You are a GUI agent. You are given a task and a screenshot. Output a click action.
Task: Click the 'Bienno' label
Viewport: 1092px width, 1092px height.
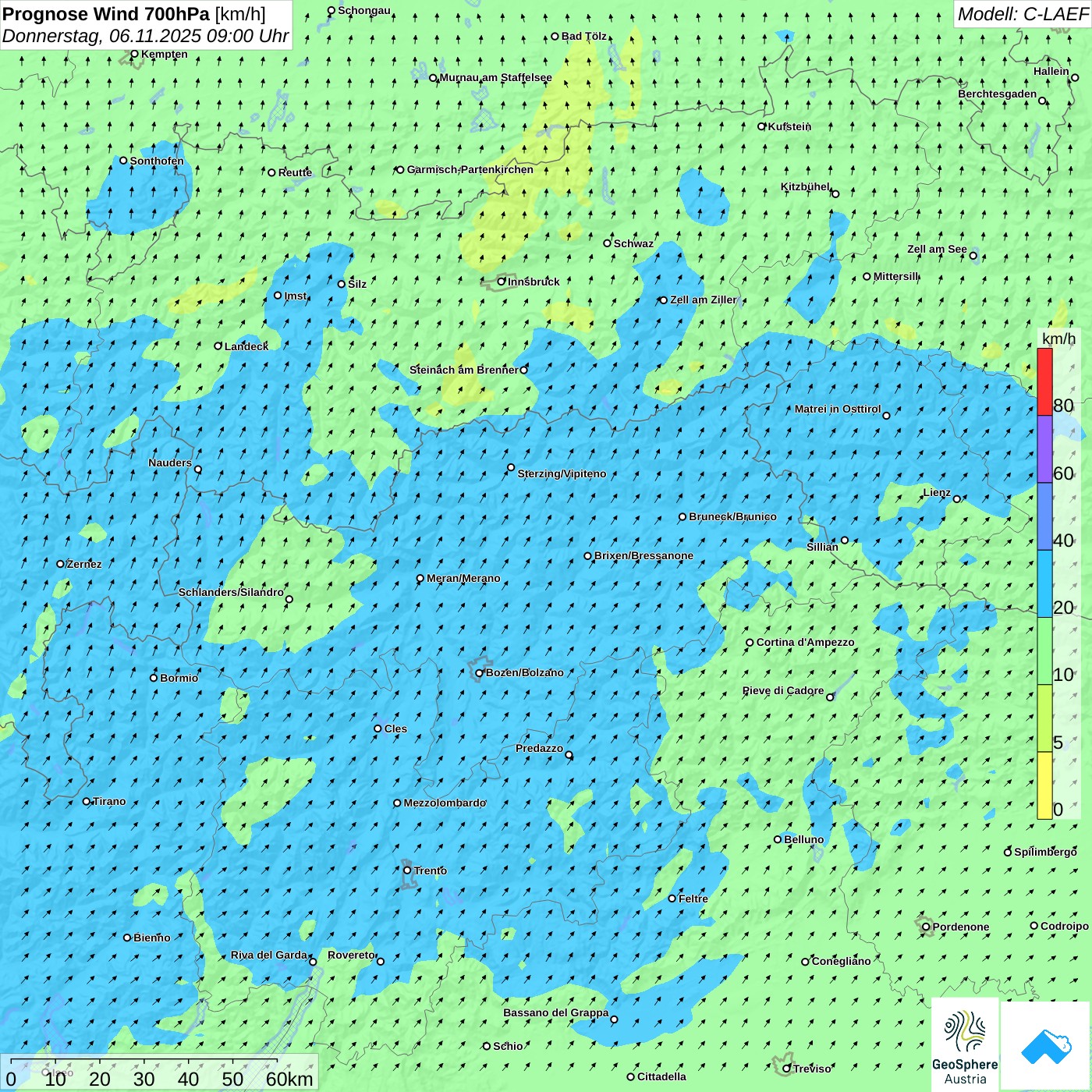click(151, 938)
